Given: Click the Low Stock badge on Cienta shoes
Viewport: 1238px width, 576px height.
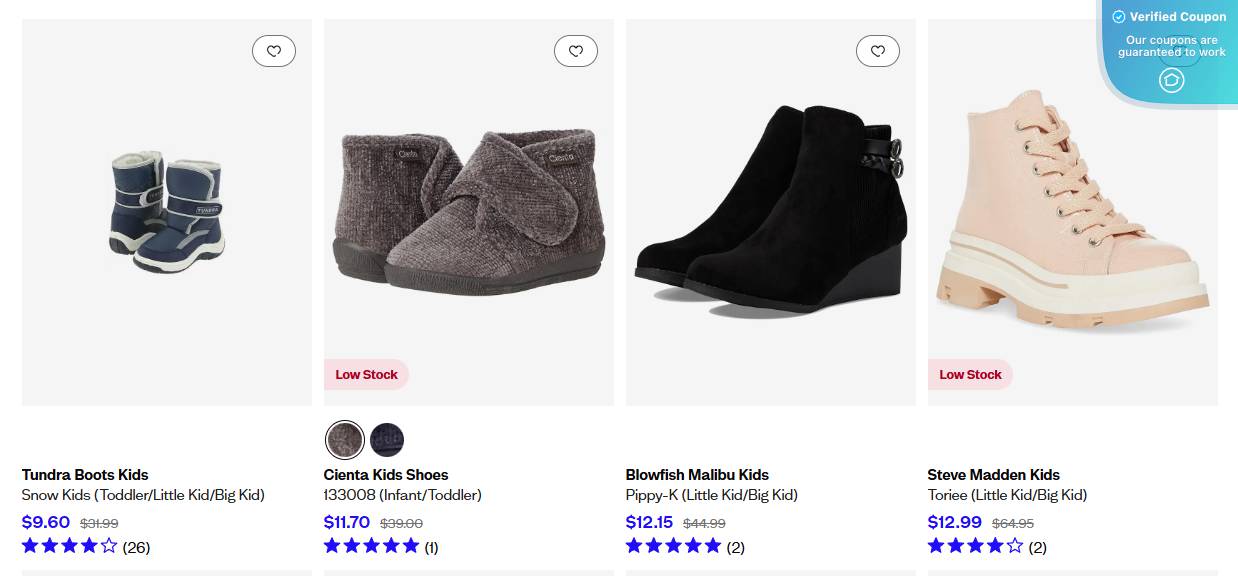Looking at the screenshot, I should 366,374.
